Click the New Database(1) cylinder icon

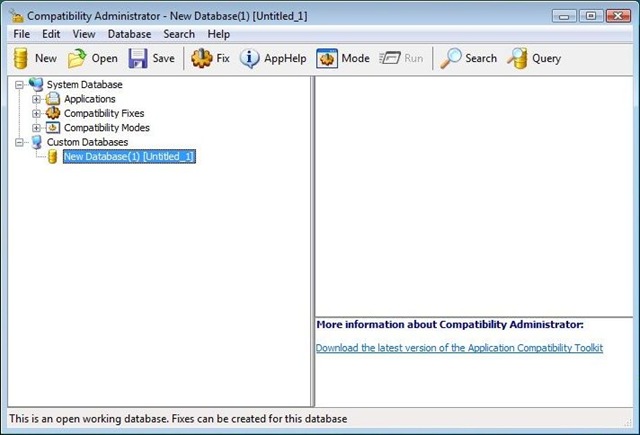point(52,156)
